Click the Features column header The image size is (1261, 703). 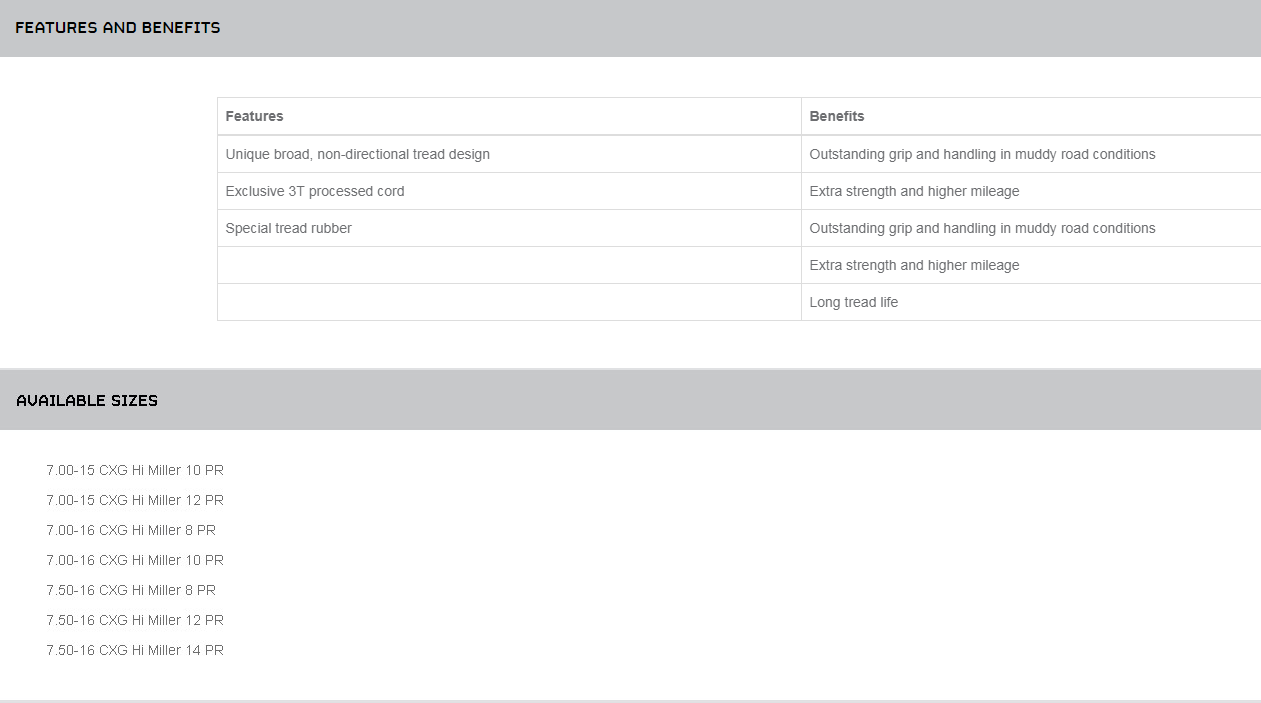point(254,116)
